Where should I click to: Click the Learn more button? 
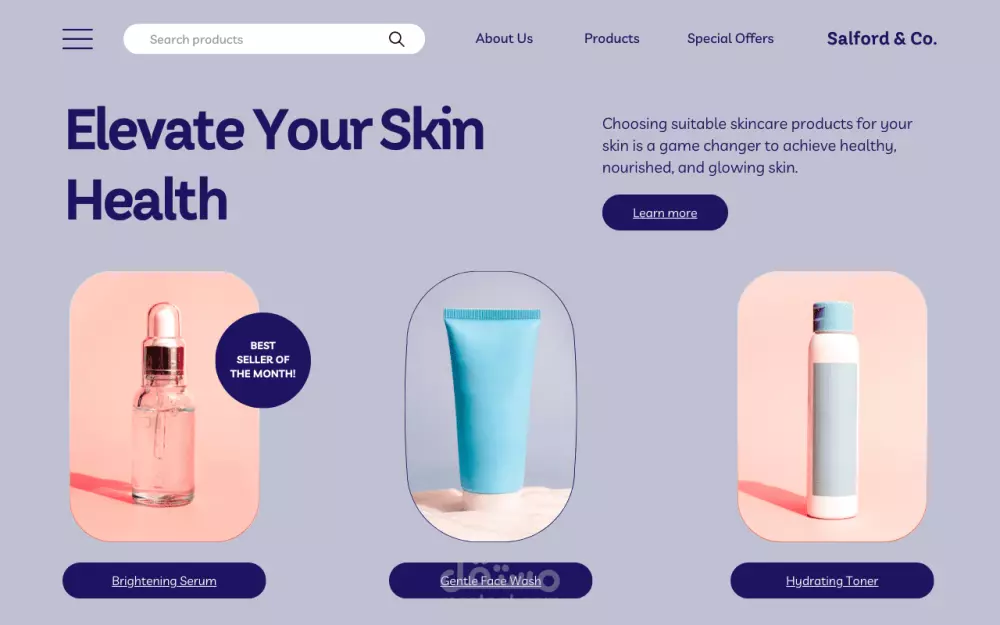(x=665, y=212)
